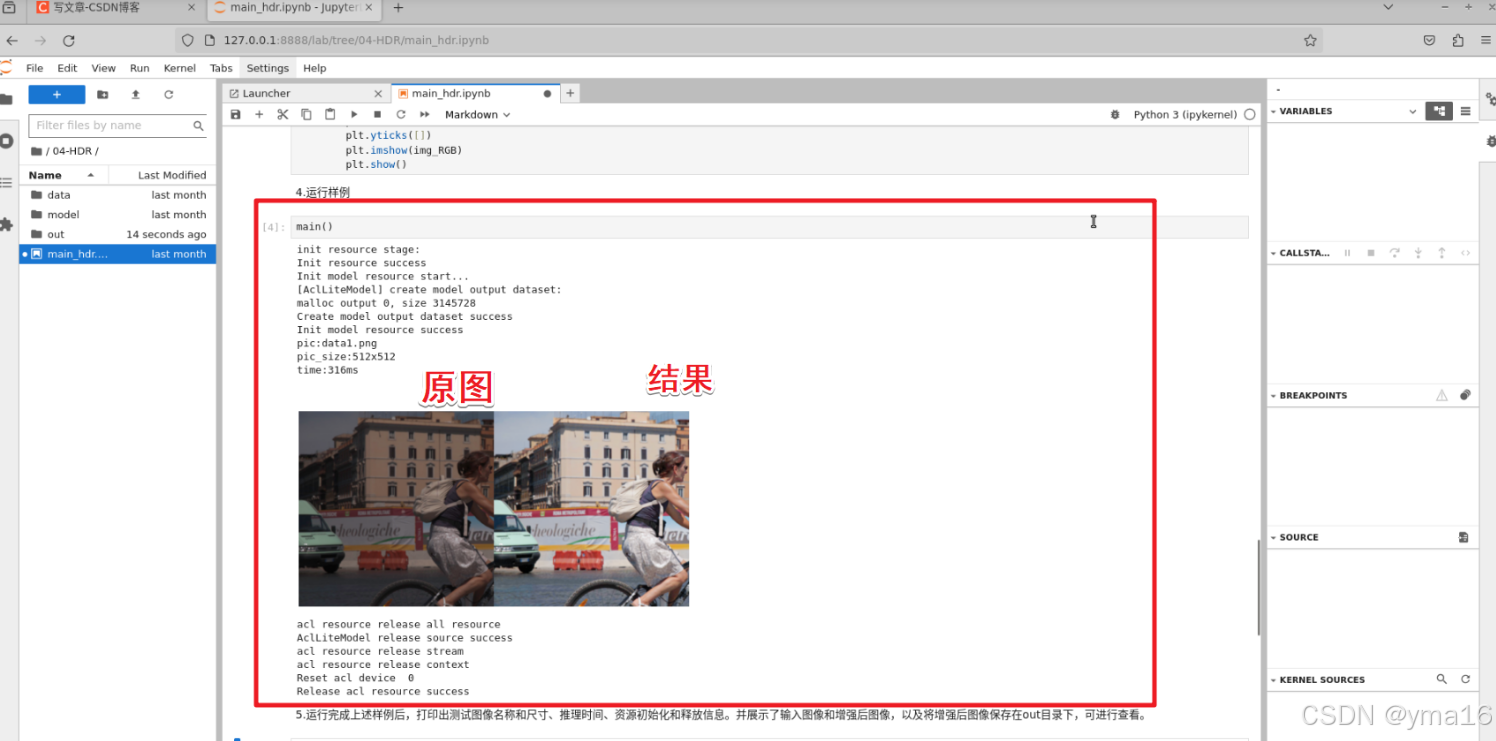Screen dimensions: 1496x741
Task: Save the notebook with the floppy disk icon
Action: pos(236,115)
